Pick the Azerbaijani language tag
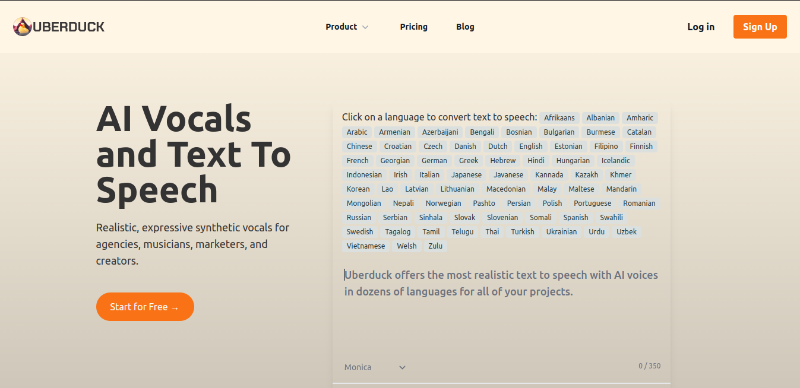Screen dimensions: 800x388 (440, 132)
